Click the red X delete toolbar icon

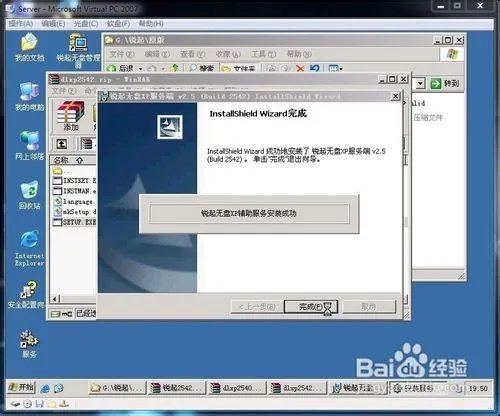[300, 68]
